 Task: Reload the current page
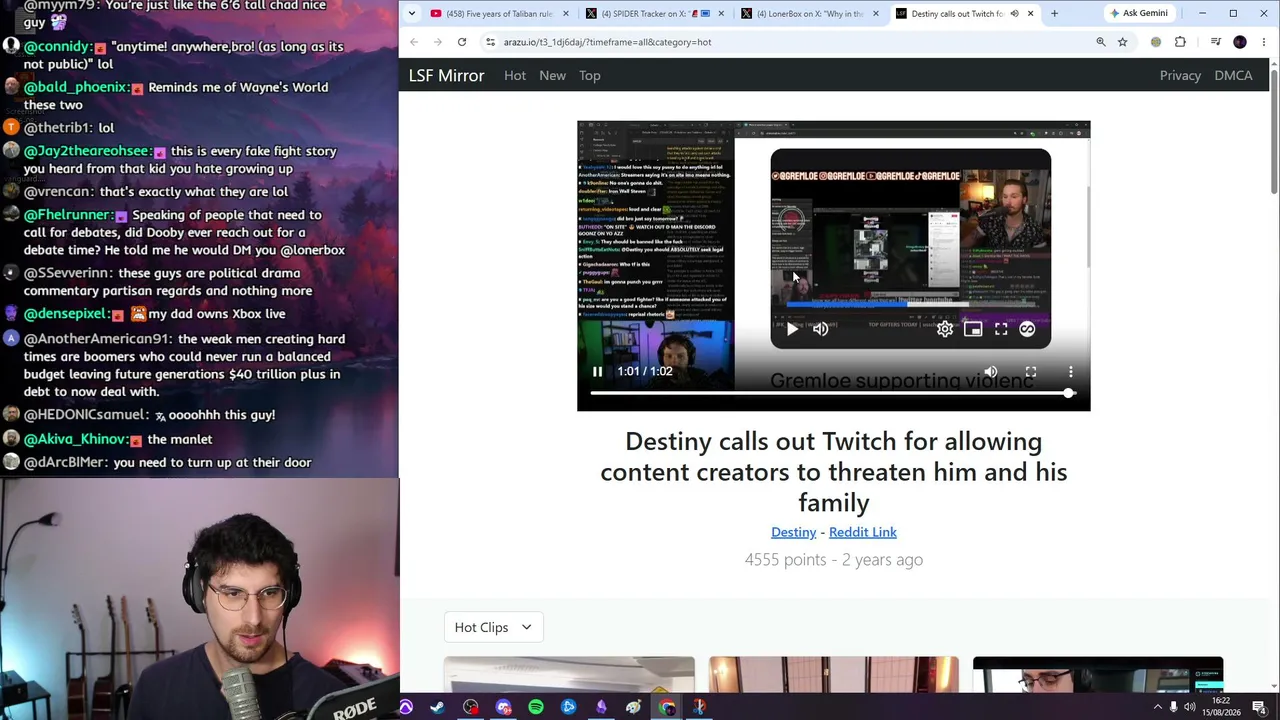point(462,42)
